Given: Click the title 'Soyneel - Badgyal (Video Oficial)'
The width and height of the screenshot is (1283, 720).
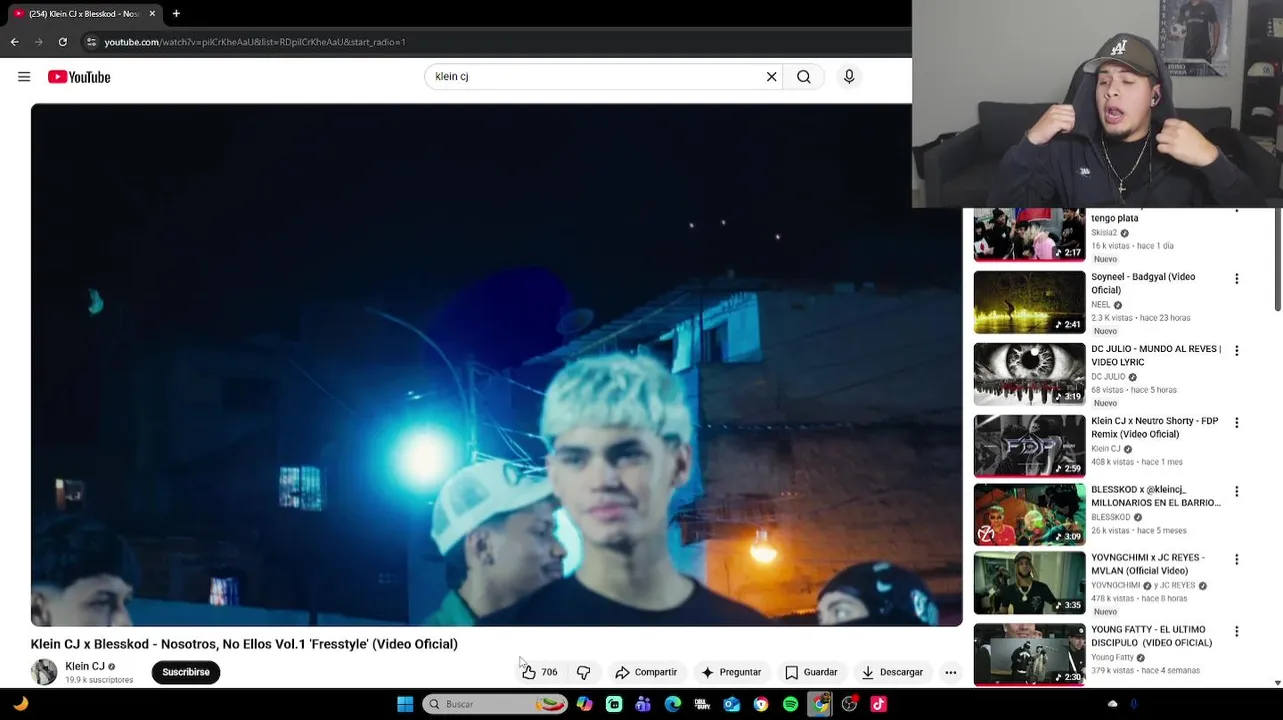Looking at the screenshot, I should tap(1143, 283).
